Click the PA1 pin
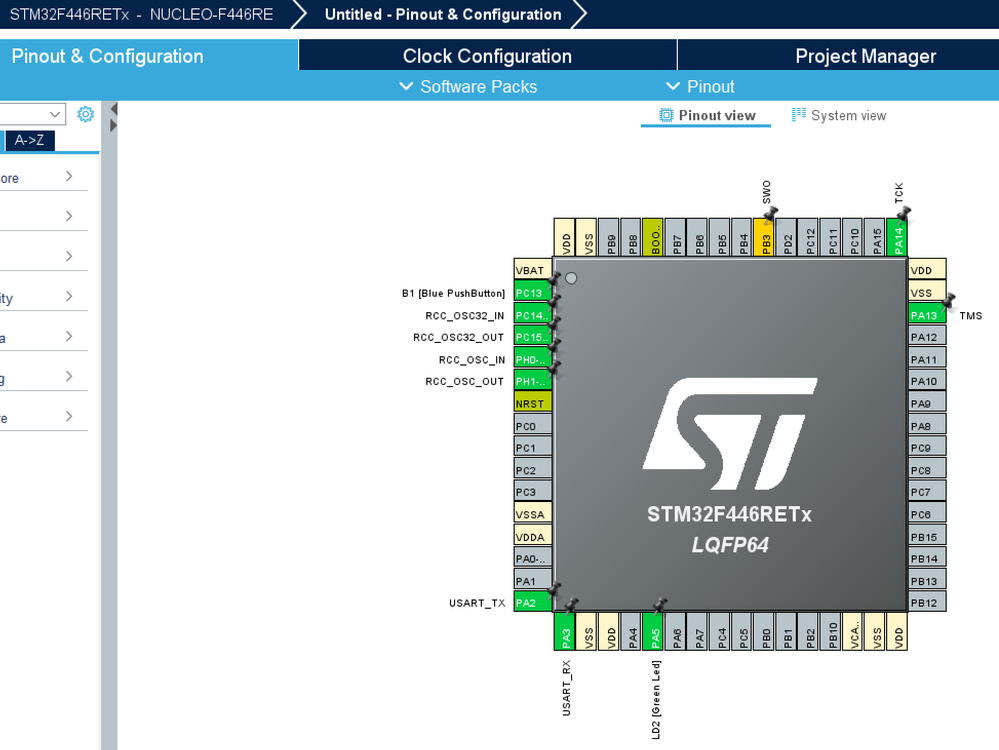The width and height of the screenshot is (999, 750). [x=533, y=581]
